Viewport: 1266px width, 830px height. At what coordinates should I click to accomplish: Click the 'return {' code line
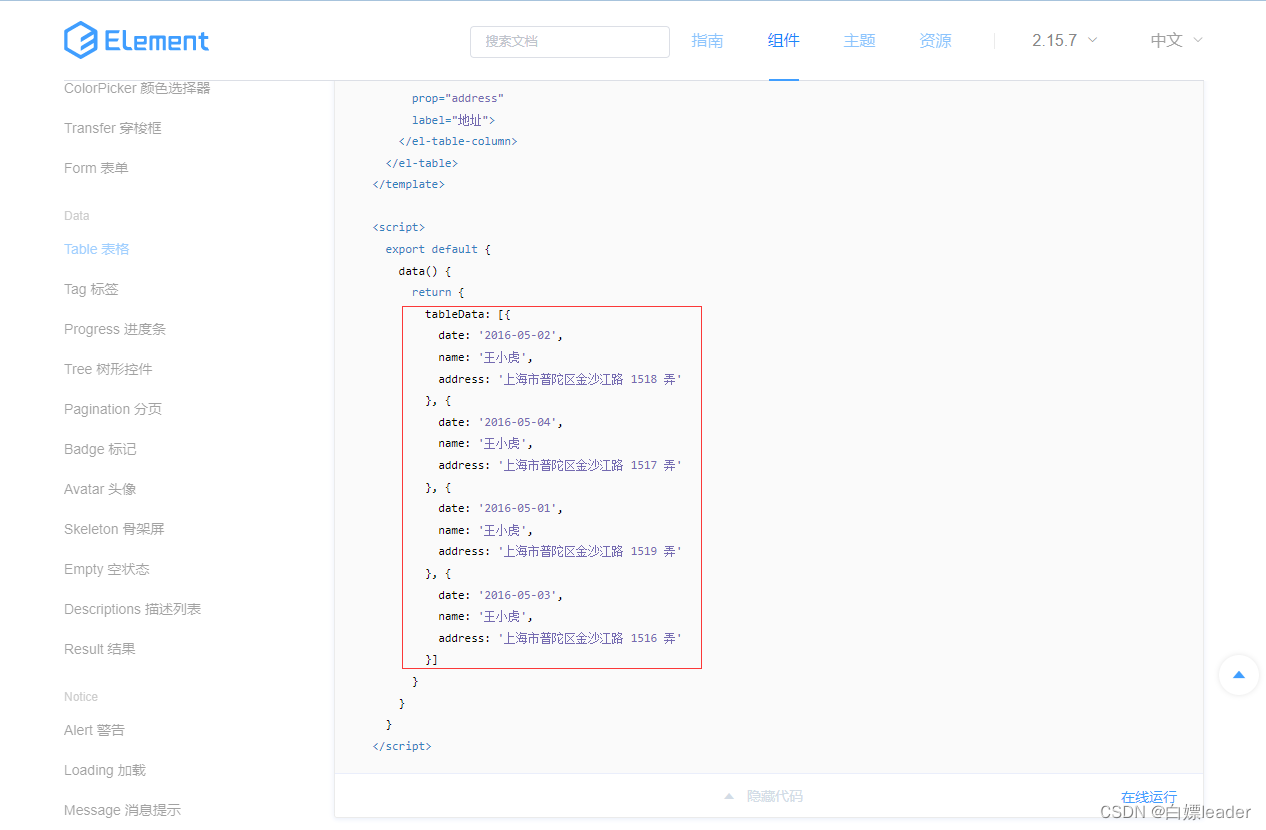[x=438, y=292]
